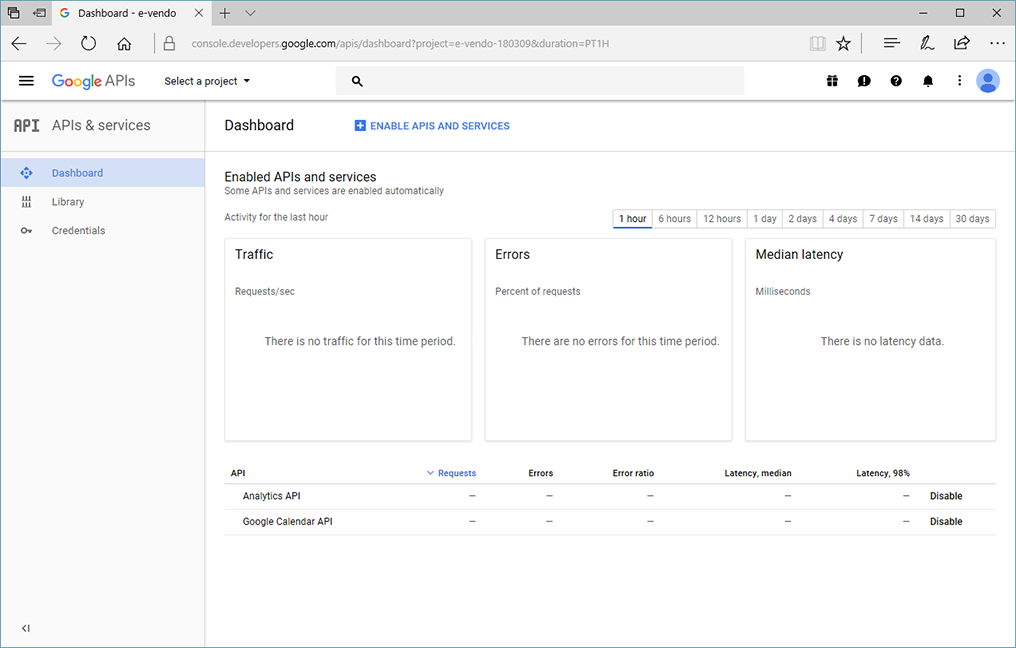
Task: Disable the Google Calendar API
Action: coord(946,522)
